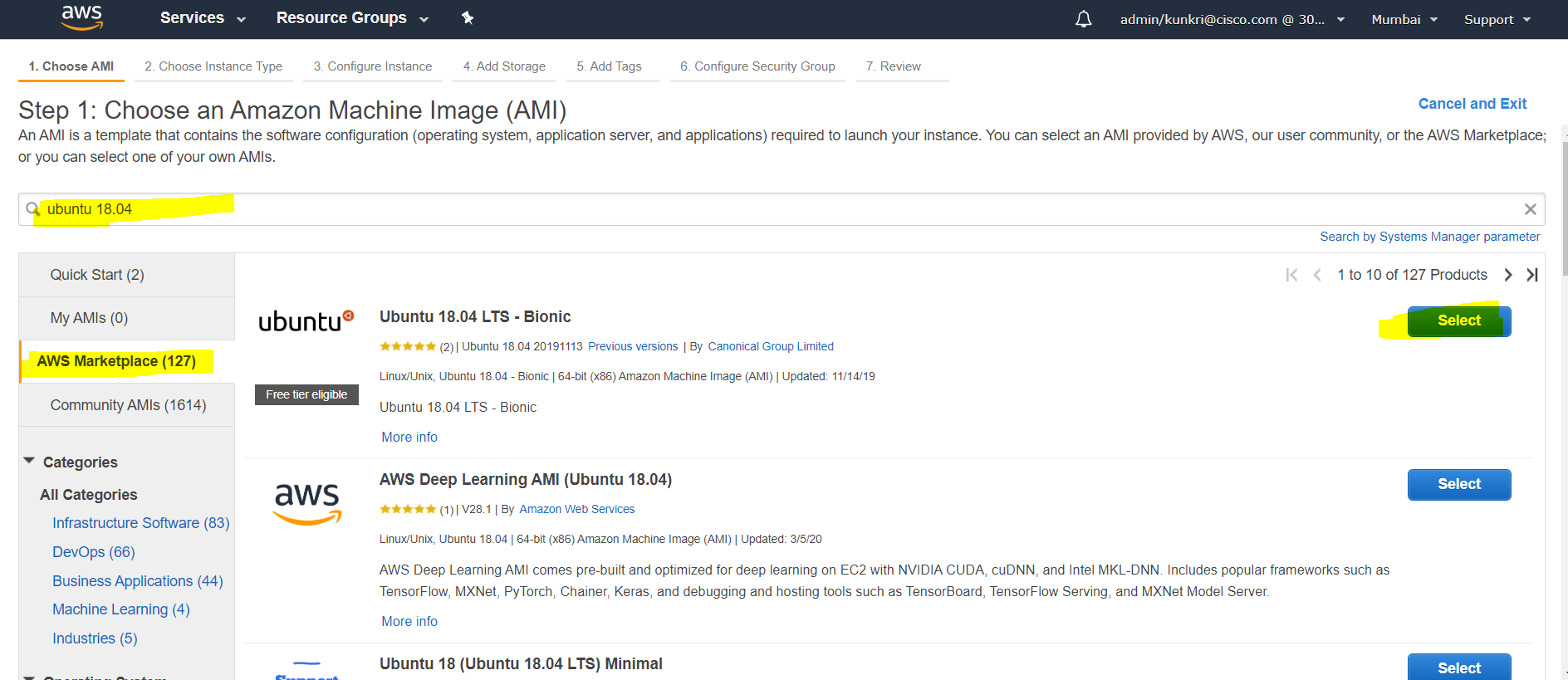1568x680 pixels.
Task: Filter by Infrastructure Software (83)
Action: [141, 523]
